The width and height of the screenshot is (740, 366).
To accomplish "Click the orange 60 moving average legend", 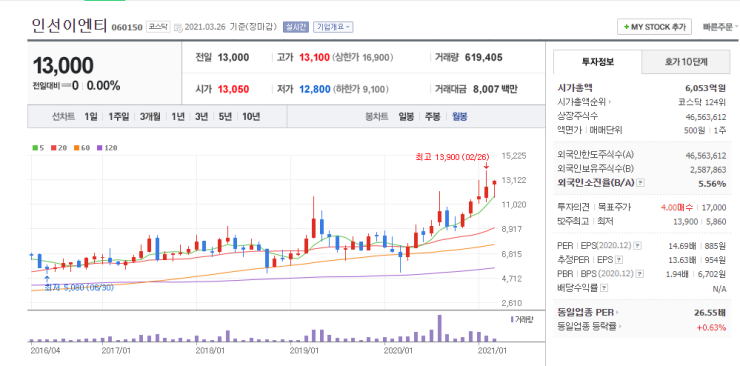I will click(81, 148).
